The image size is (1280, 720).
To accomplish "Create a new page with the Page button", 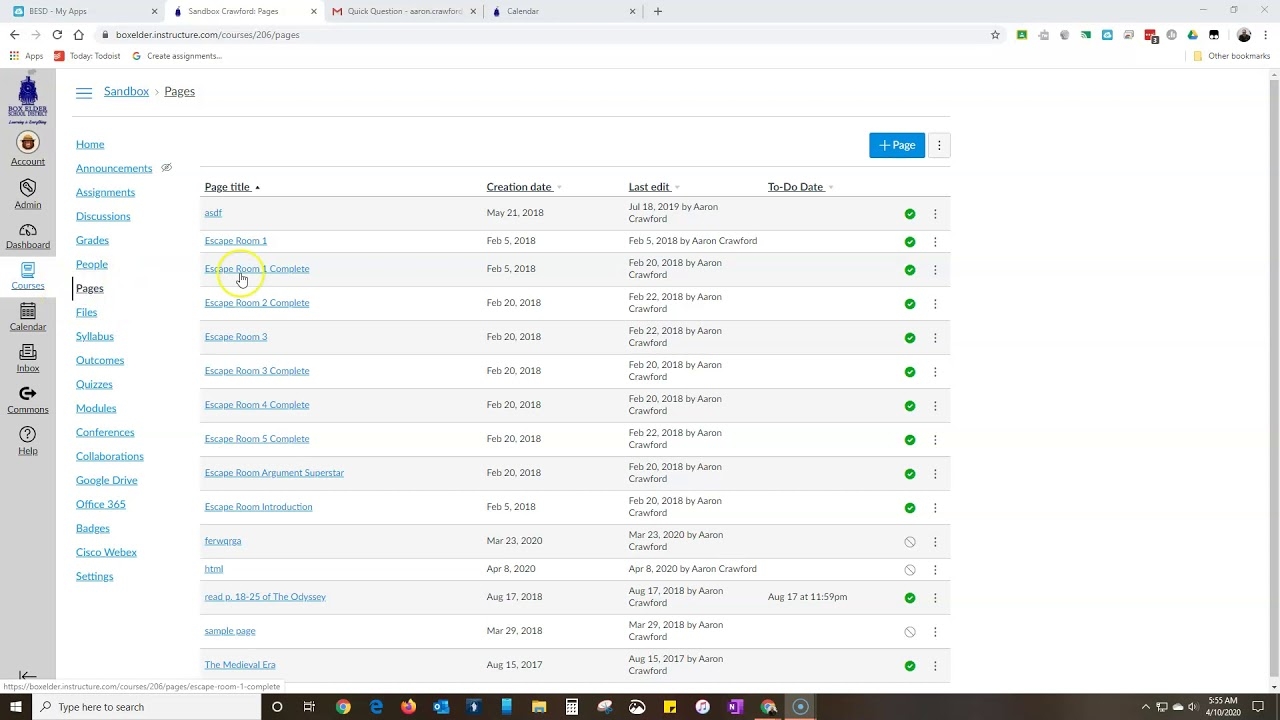I will [x=896, y=145].
